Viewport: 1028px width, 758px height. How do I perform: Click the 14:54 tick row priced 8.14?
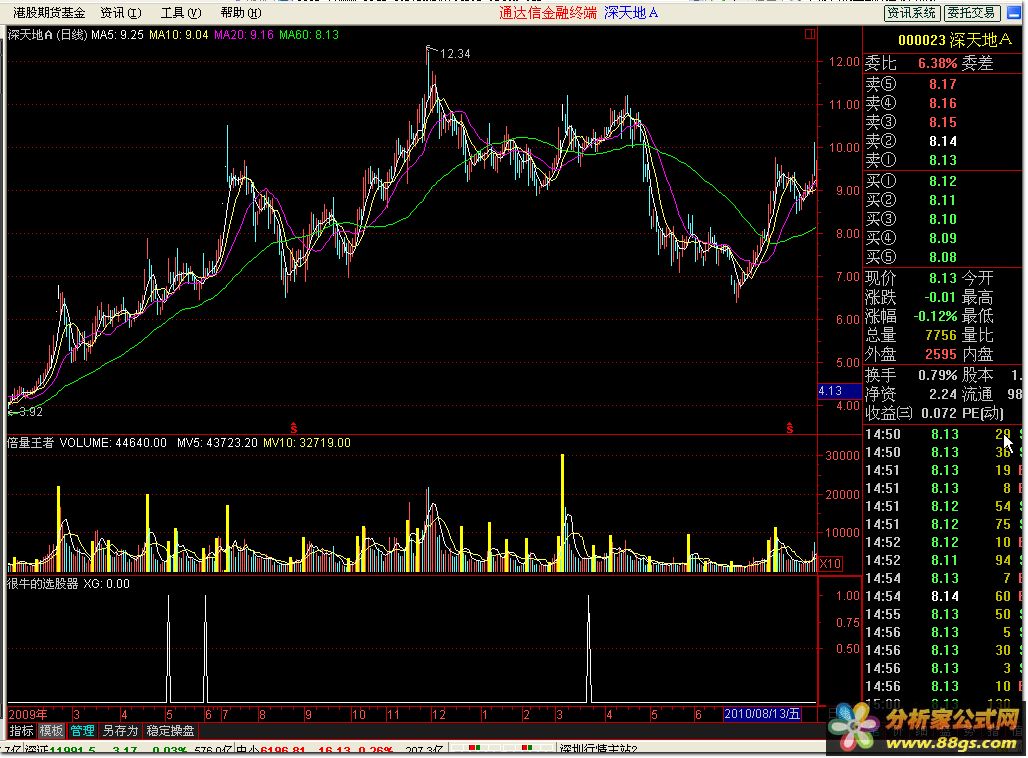tap(943, 596)
